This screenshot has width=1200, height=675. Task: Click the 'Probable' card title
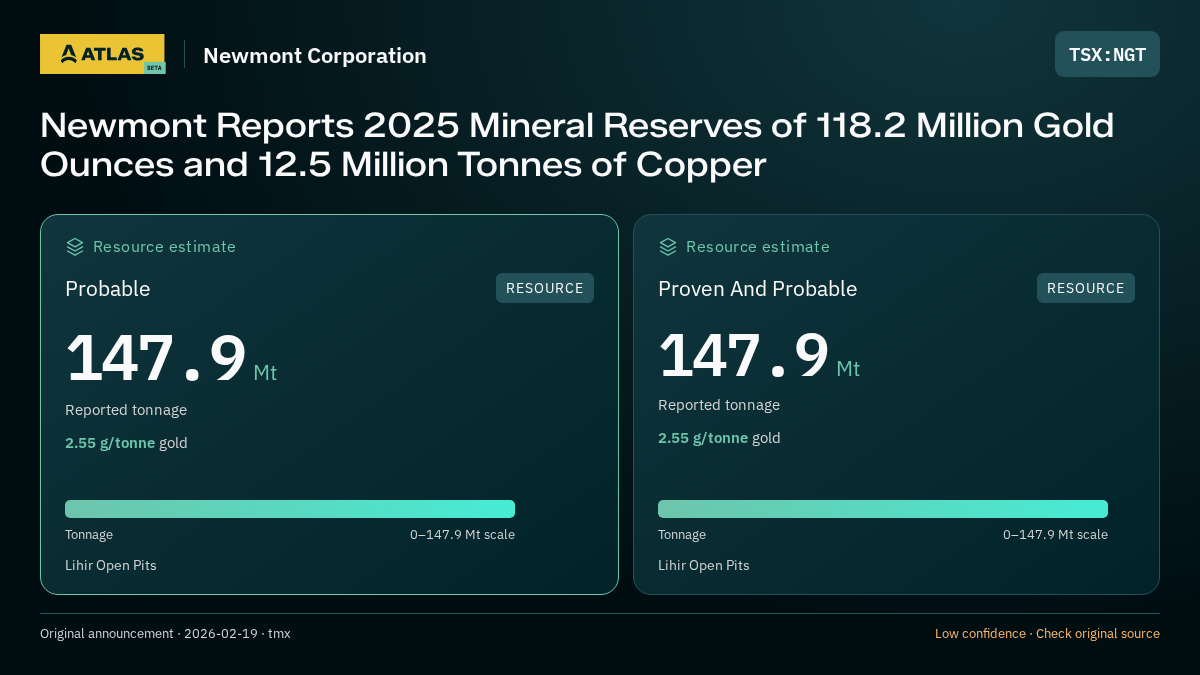point(108,289)
